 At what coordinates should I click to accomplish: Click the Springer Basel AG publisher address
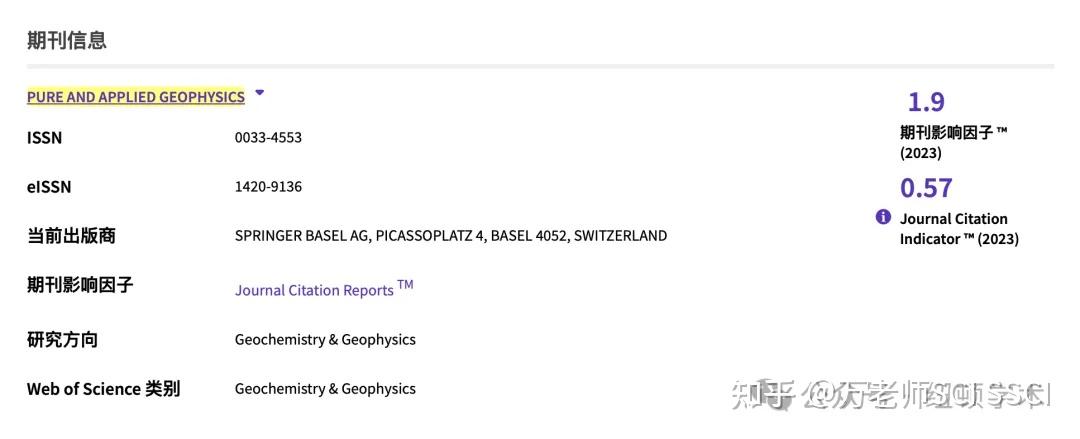450,236
